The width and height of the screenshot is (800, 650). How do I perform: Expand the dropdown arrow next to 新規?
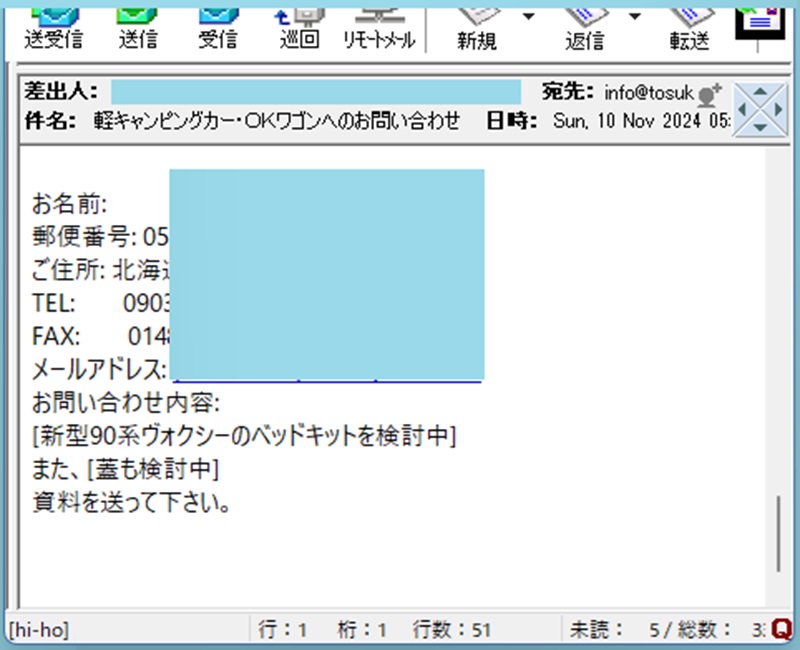coord(528,17)
